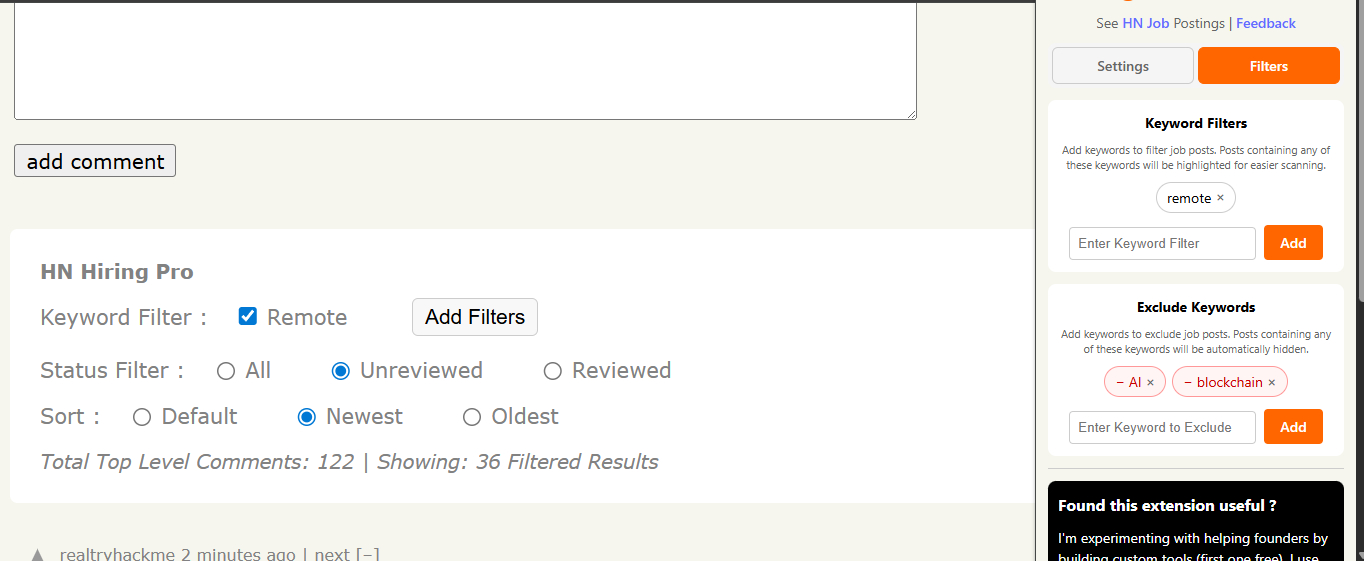Screen dimensions: 1364x561
Task: Click the add comment button
Action: (x=95, y=161)
